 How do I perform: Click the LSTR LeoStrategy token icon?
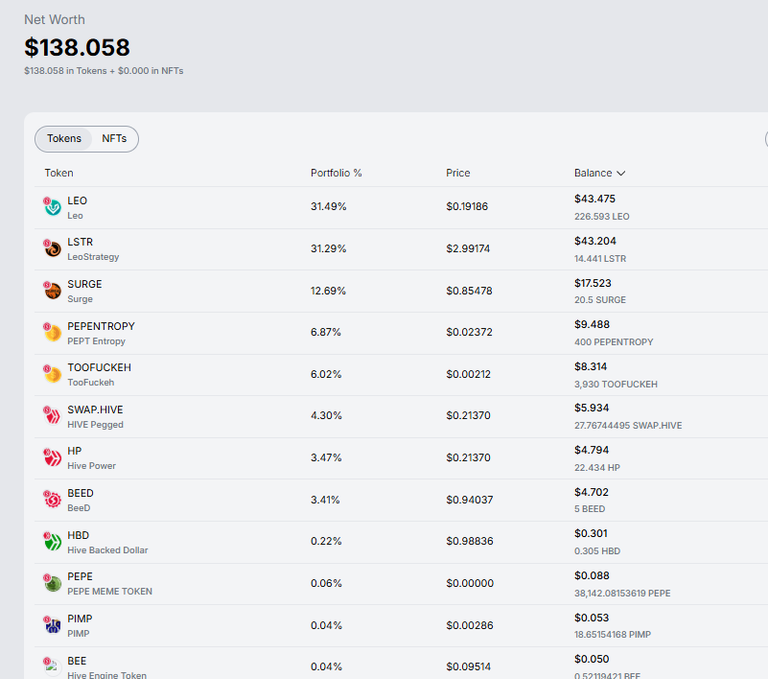[52, 248]
